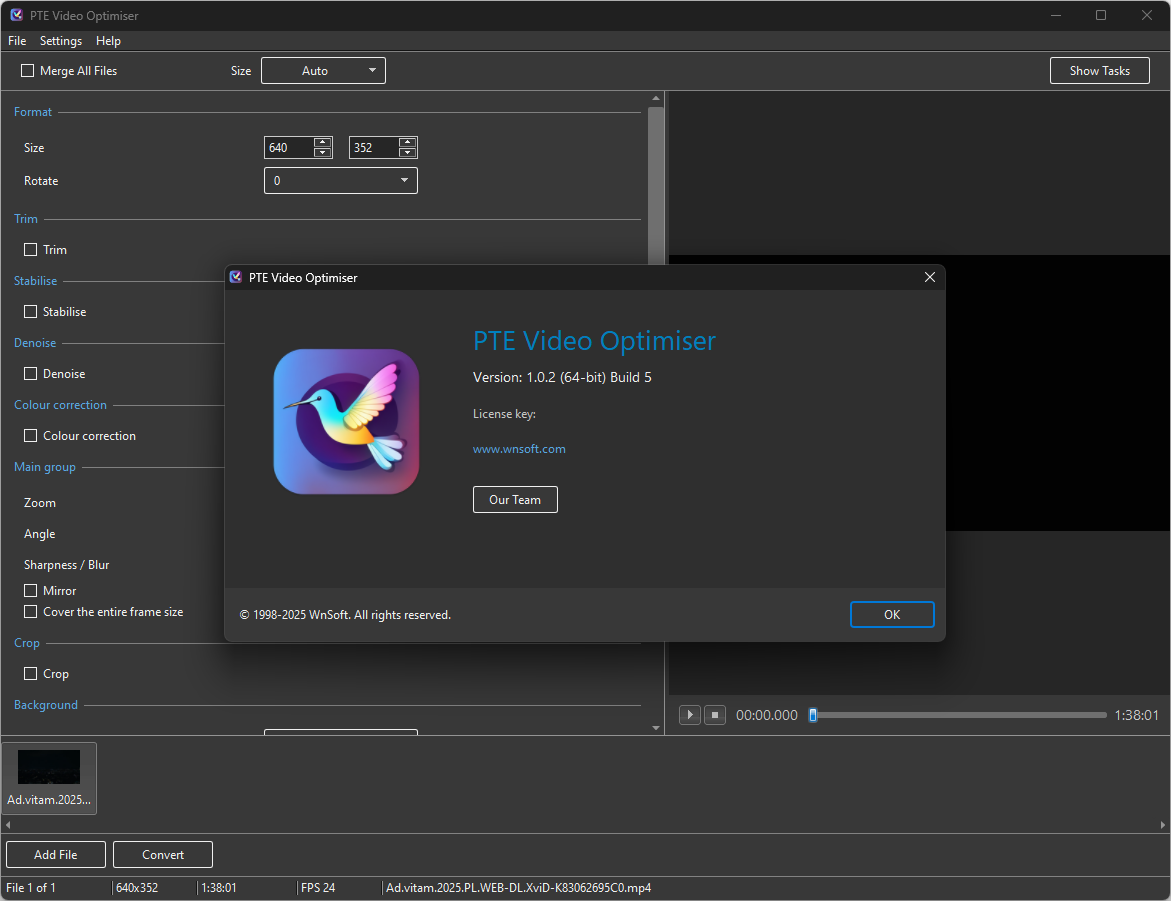This screenshot has height=901, width=1171.
Task: Open the File menu
Action: 17,40
